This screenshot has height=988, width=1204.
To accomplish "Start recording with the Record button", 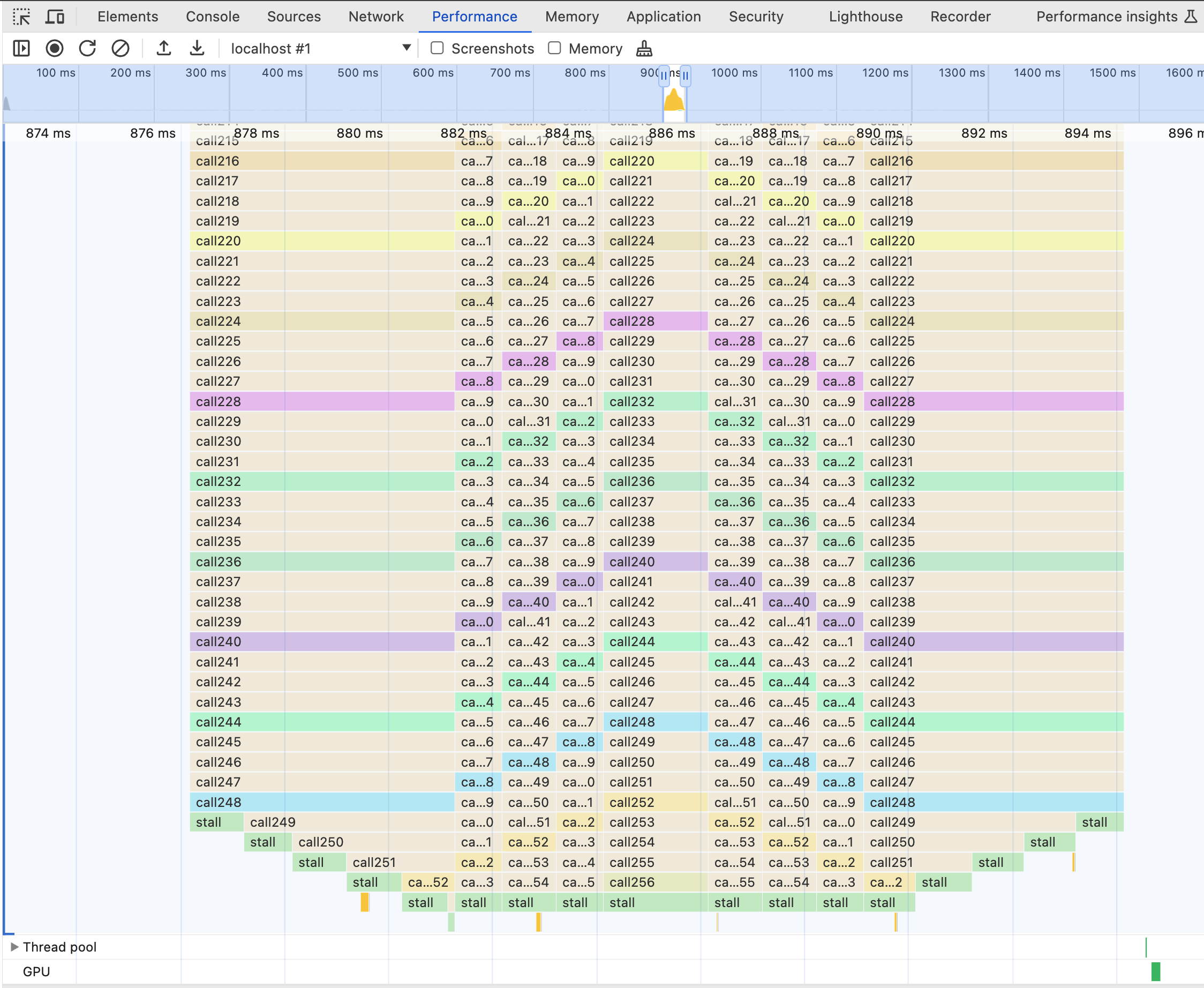I will click(55, 48).
